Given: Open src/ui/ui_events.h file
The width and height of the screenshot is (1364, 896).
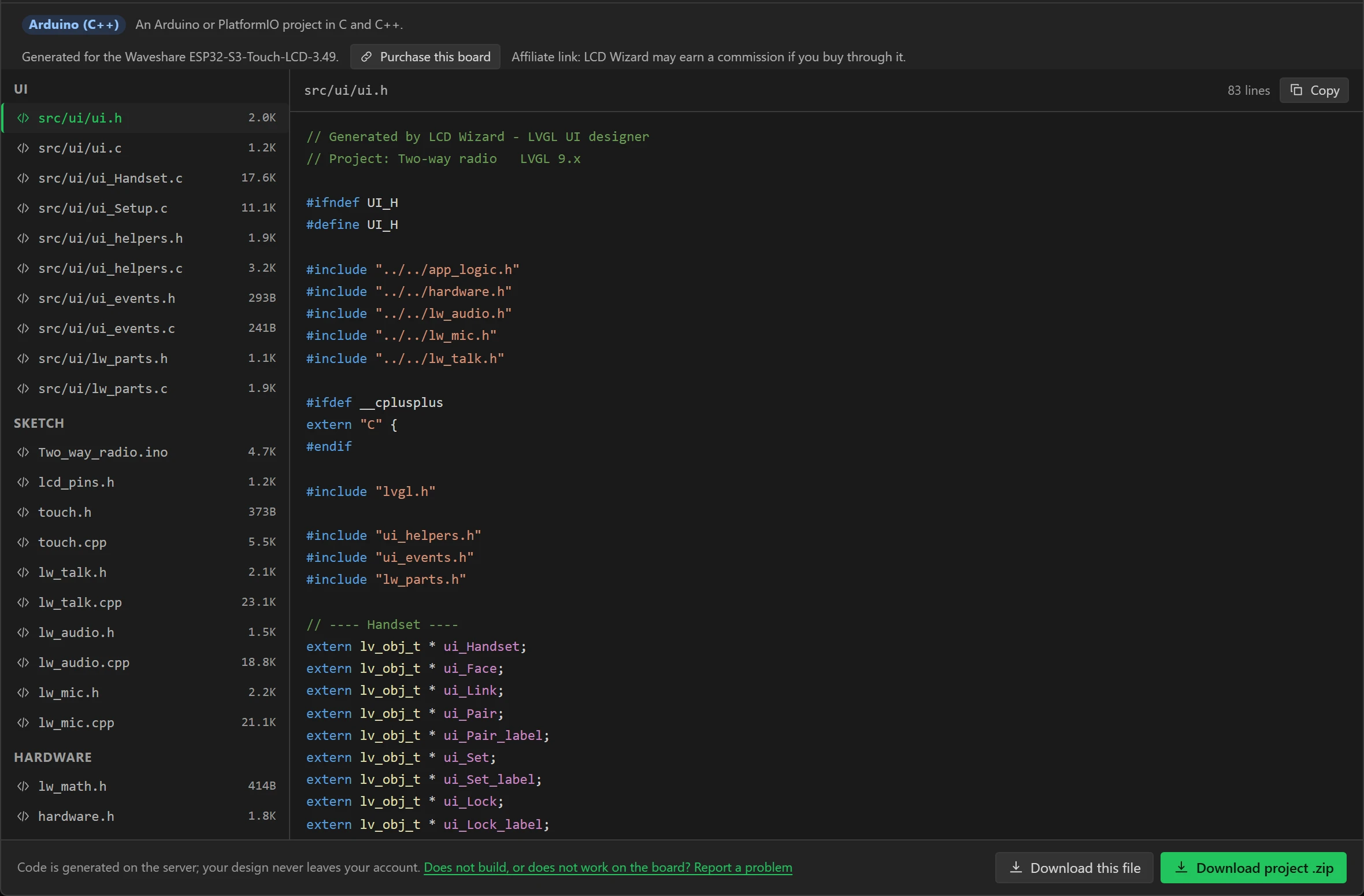Looking at the screenshot, I should click(146, 298).
